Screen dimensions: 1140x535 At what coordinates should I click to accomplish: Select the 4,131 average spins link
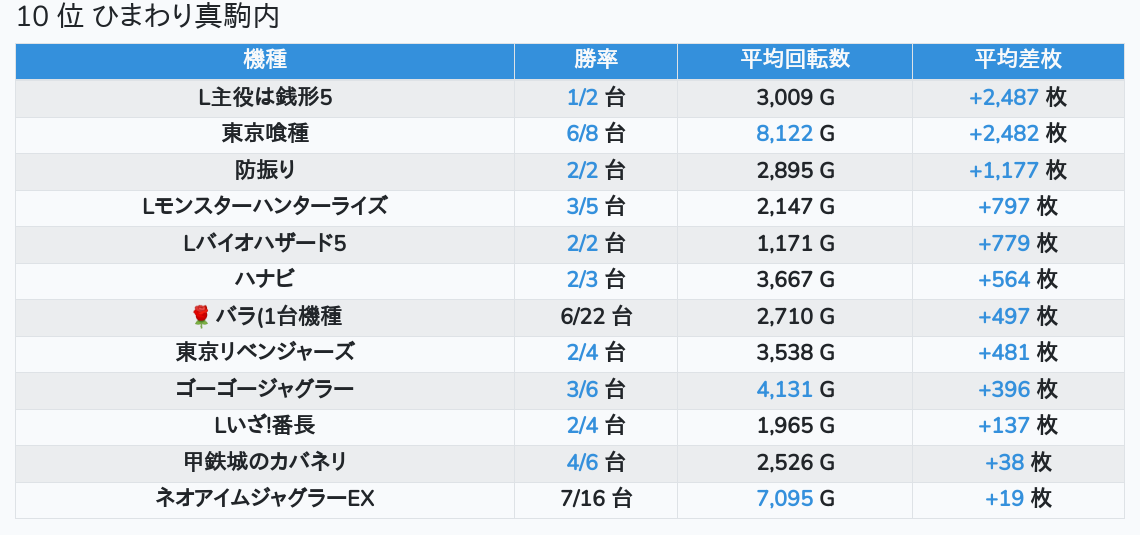pos(785,389)
